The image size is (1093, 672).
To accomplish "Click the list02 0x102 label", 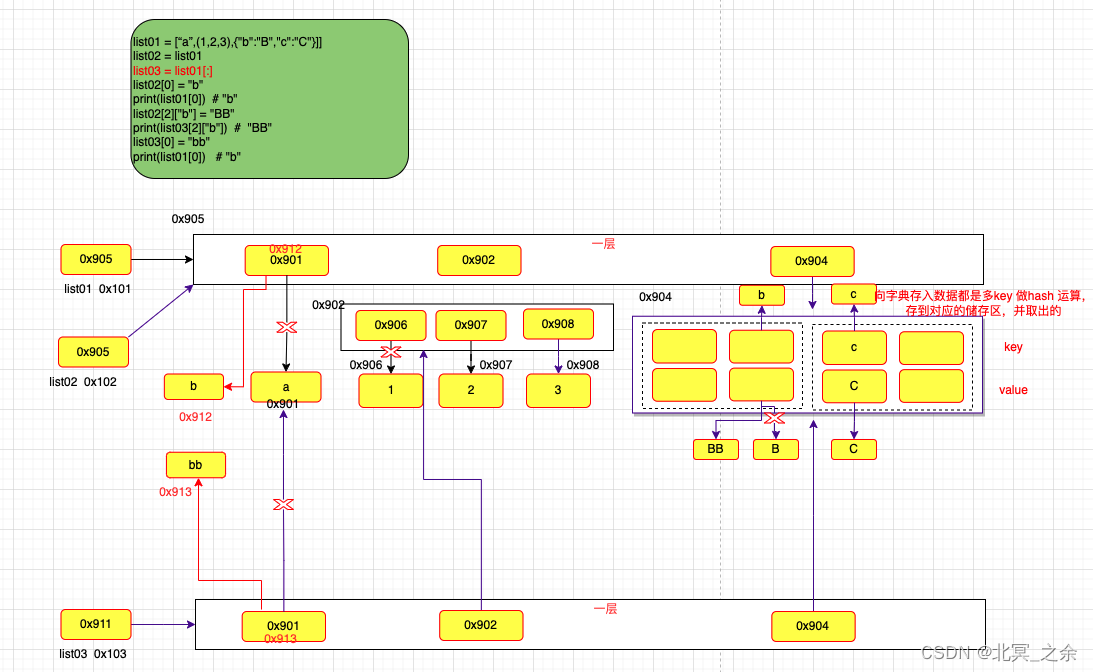I will coord(83,382).
